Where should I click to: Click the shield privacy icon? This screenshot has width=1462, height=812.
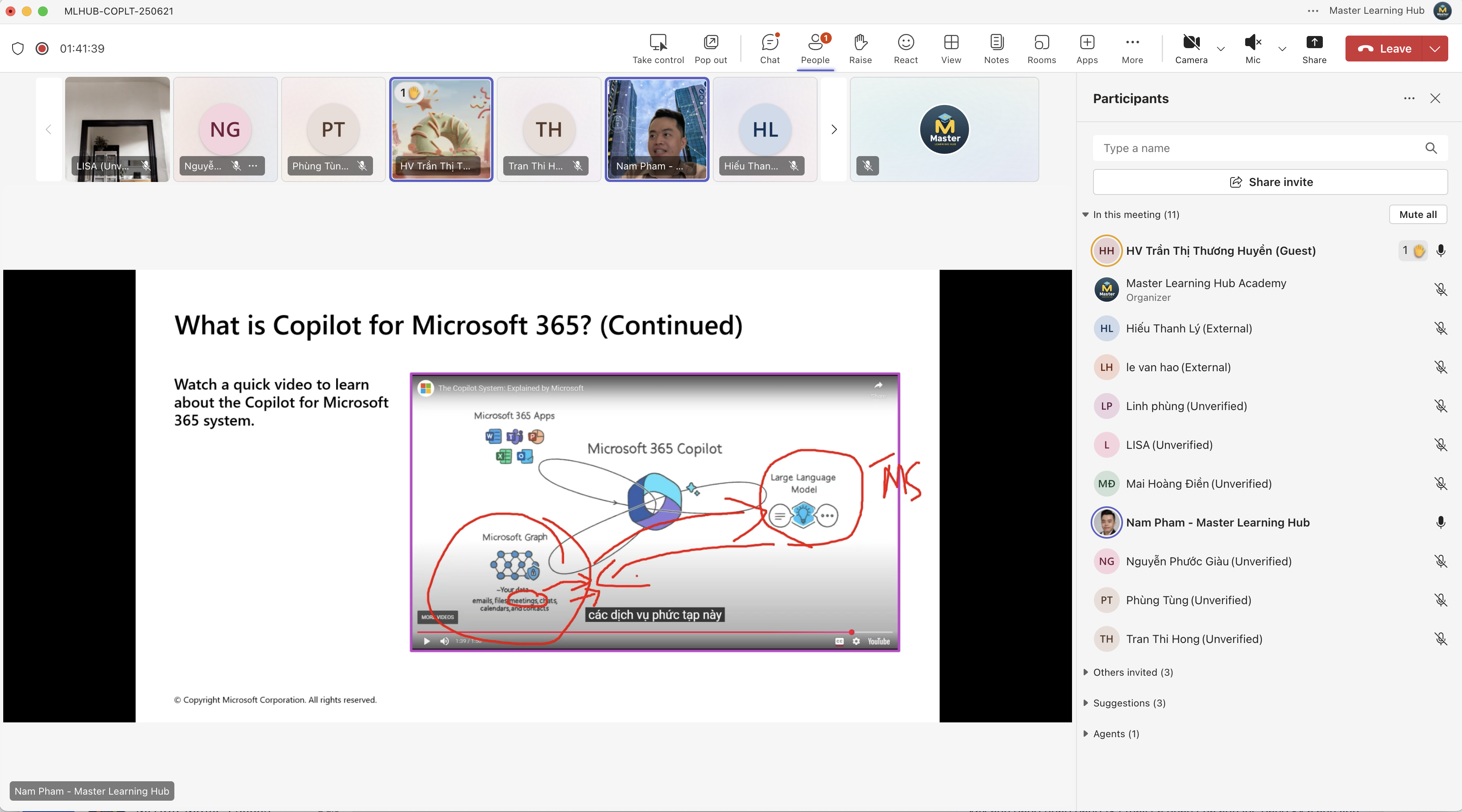tap(17, 48)
